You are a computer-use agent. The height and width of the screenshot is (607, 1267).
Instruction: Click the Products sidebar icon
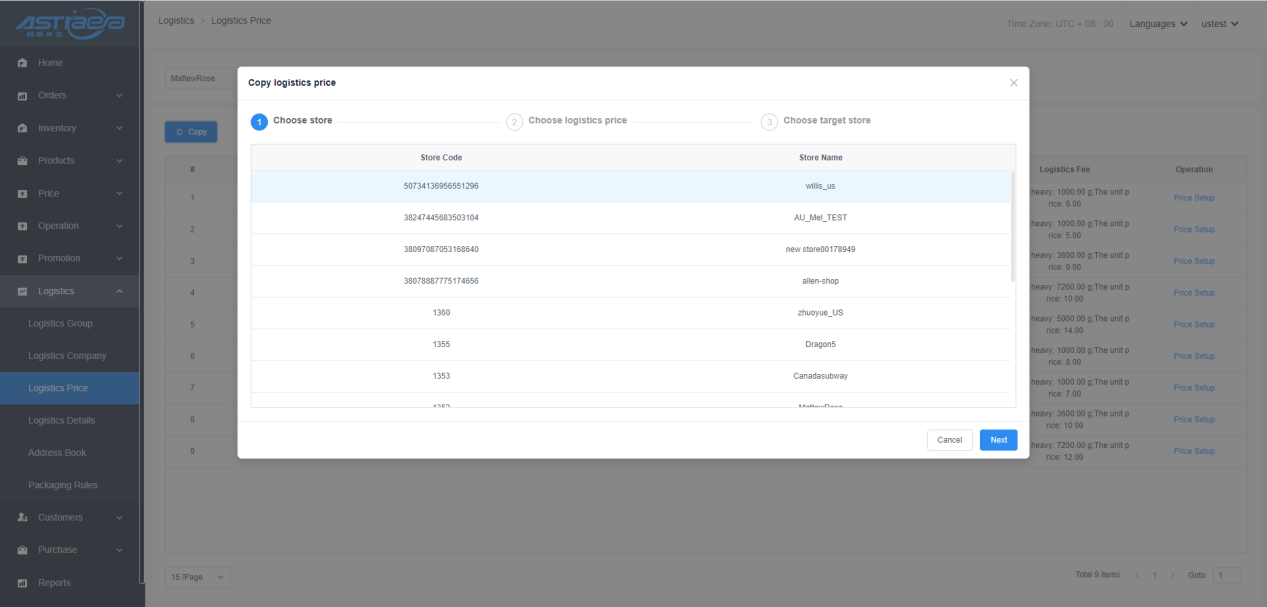coord(22,161)
